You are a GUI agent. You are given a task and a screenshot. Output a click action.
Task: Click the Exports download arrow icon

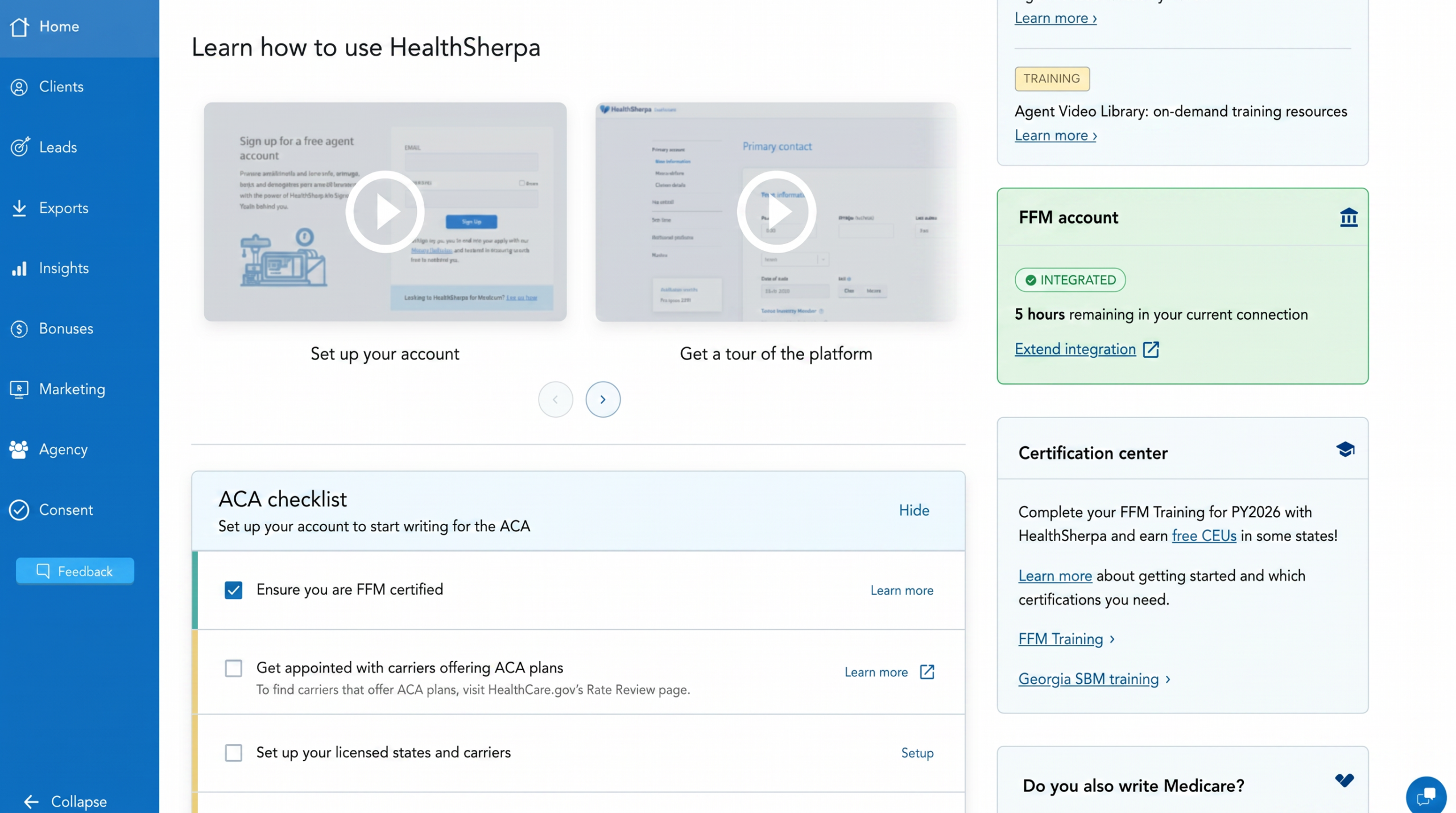(x=19, y=208)
